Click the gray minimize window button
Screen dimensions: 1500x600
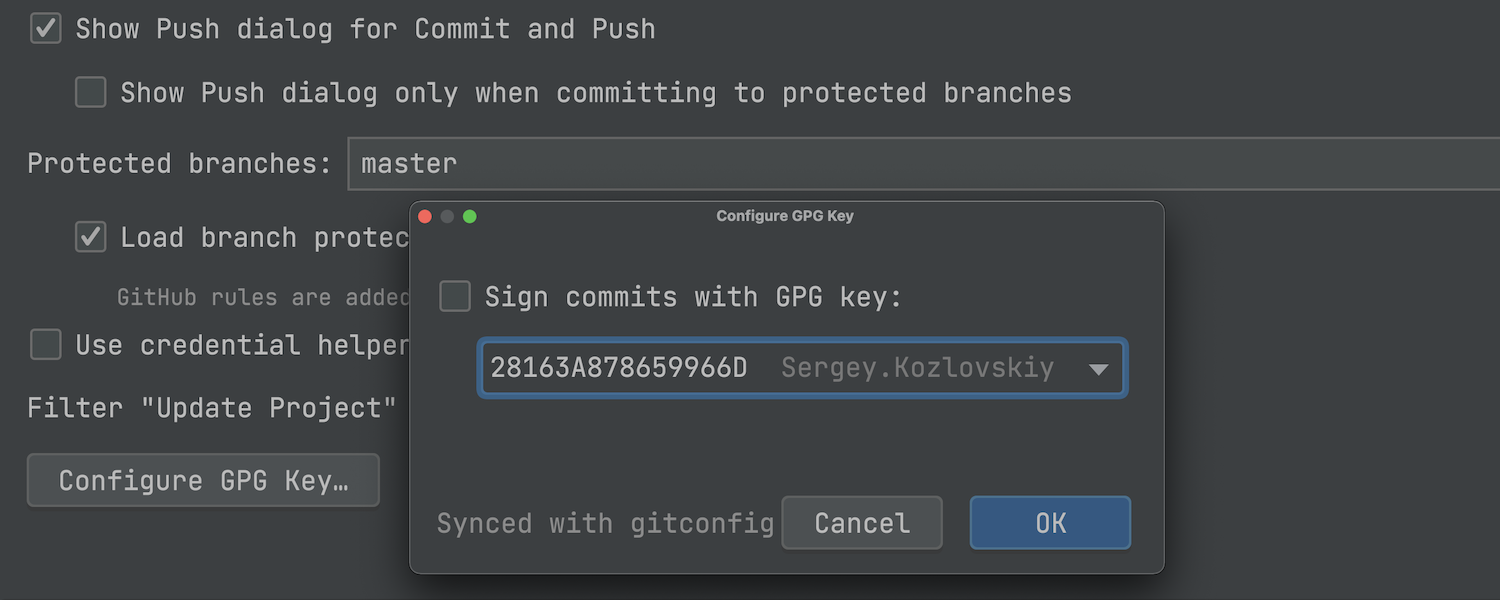[447, 216]
